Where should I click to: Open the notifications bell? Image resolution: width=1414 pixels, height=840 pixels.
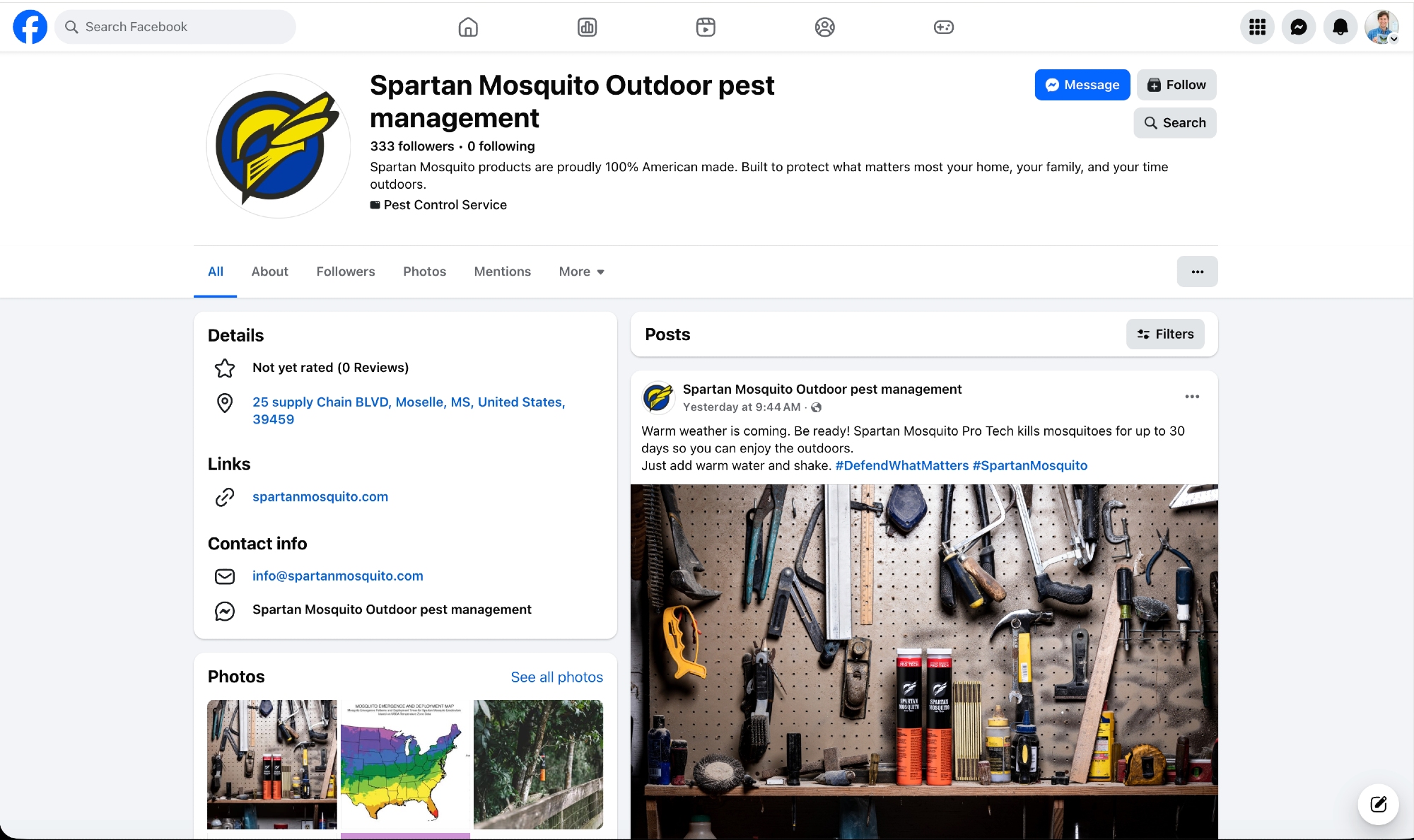coord(1340,27)
